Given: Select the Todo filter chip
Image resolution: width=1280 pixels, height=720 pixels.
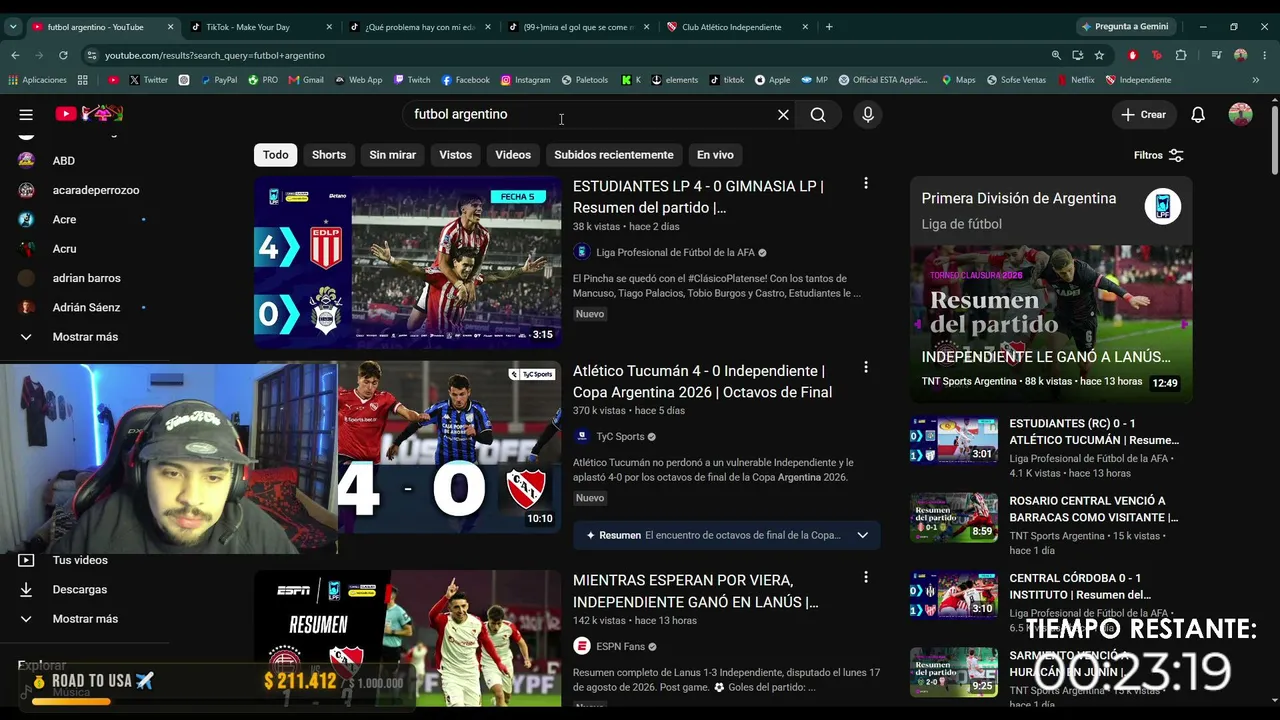Looking at the screenshot, I should coord(276,155).
